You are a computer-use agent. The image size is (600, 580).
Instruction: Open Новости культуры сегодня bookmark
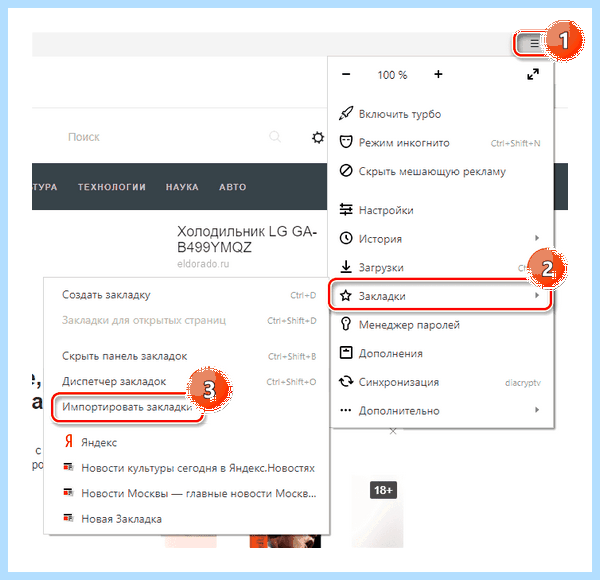[186, 468]
